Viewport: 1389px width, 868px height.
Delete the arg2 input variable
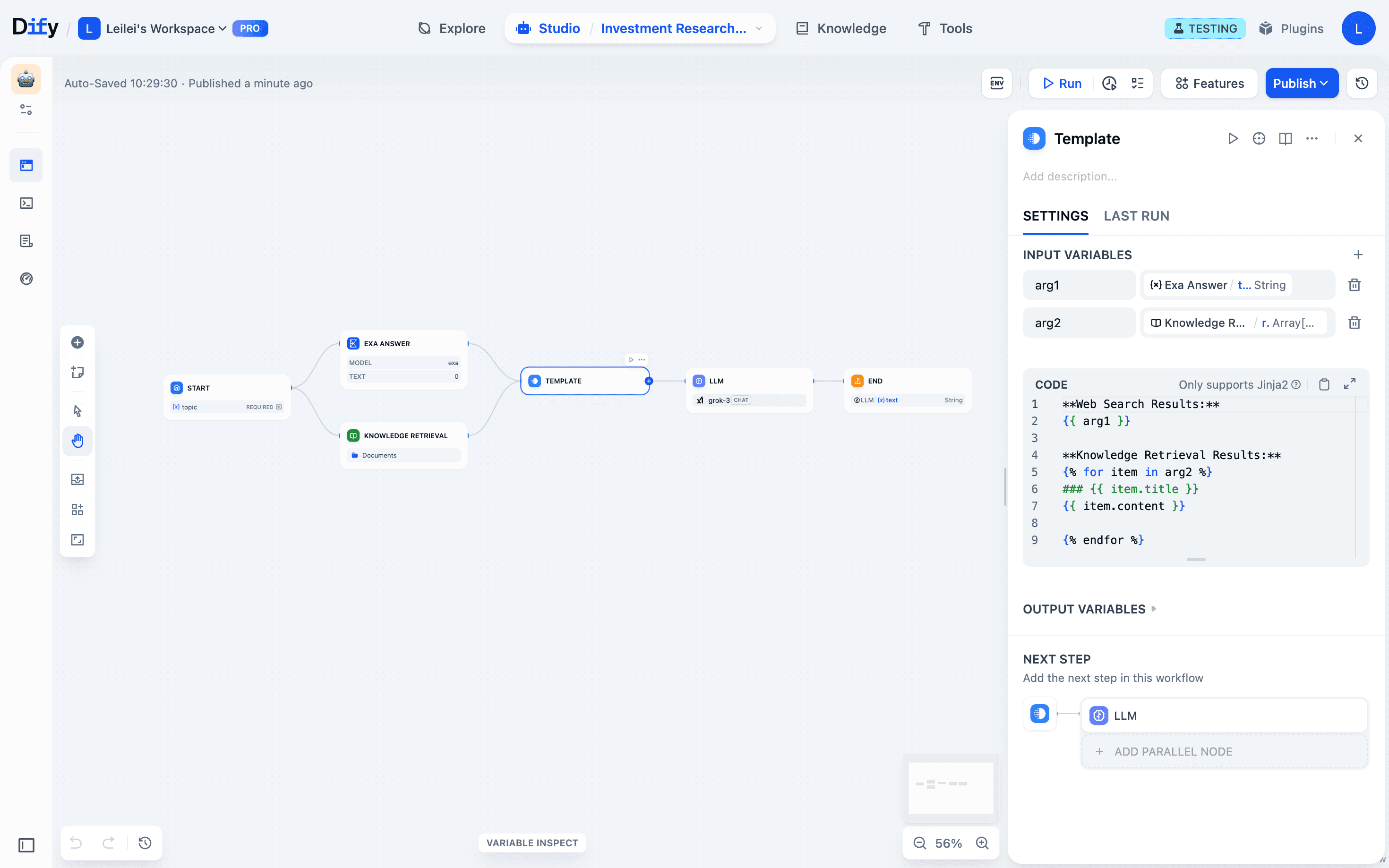coord(1354,323)
